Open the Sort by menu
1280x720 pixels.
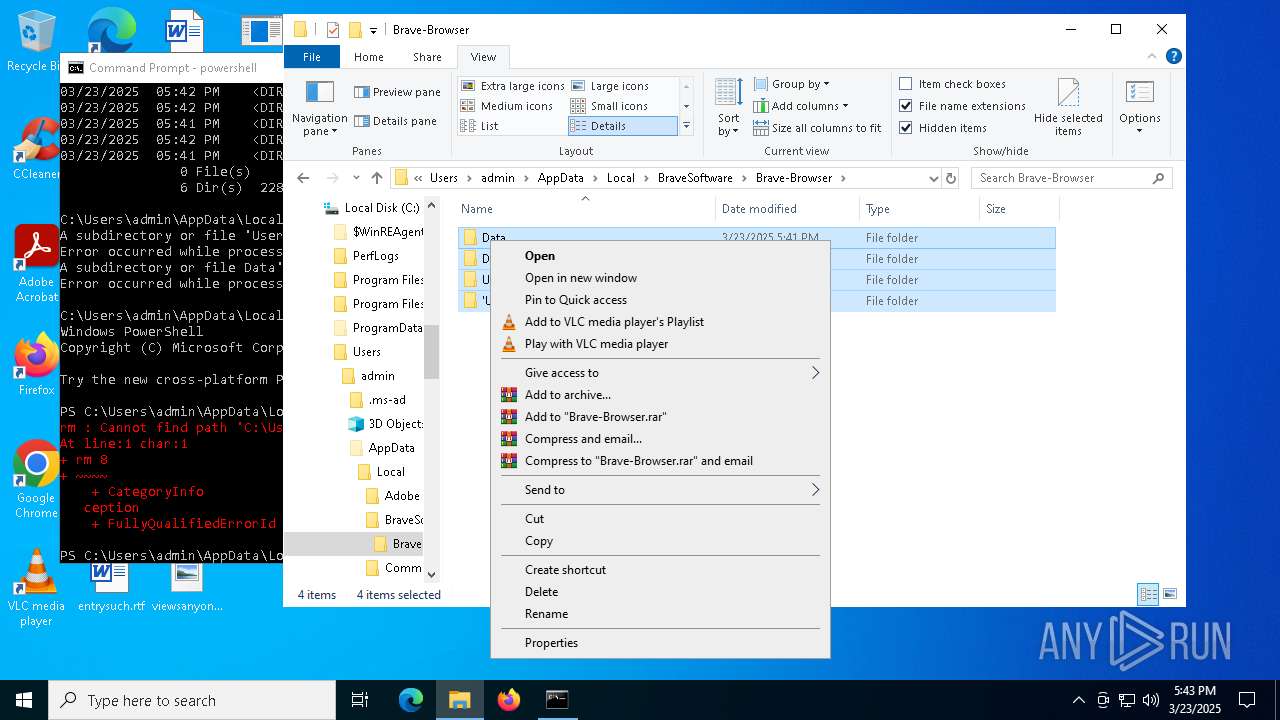(x=728, y=107)
